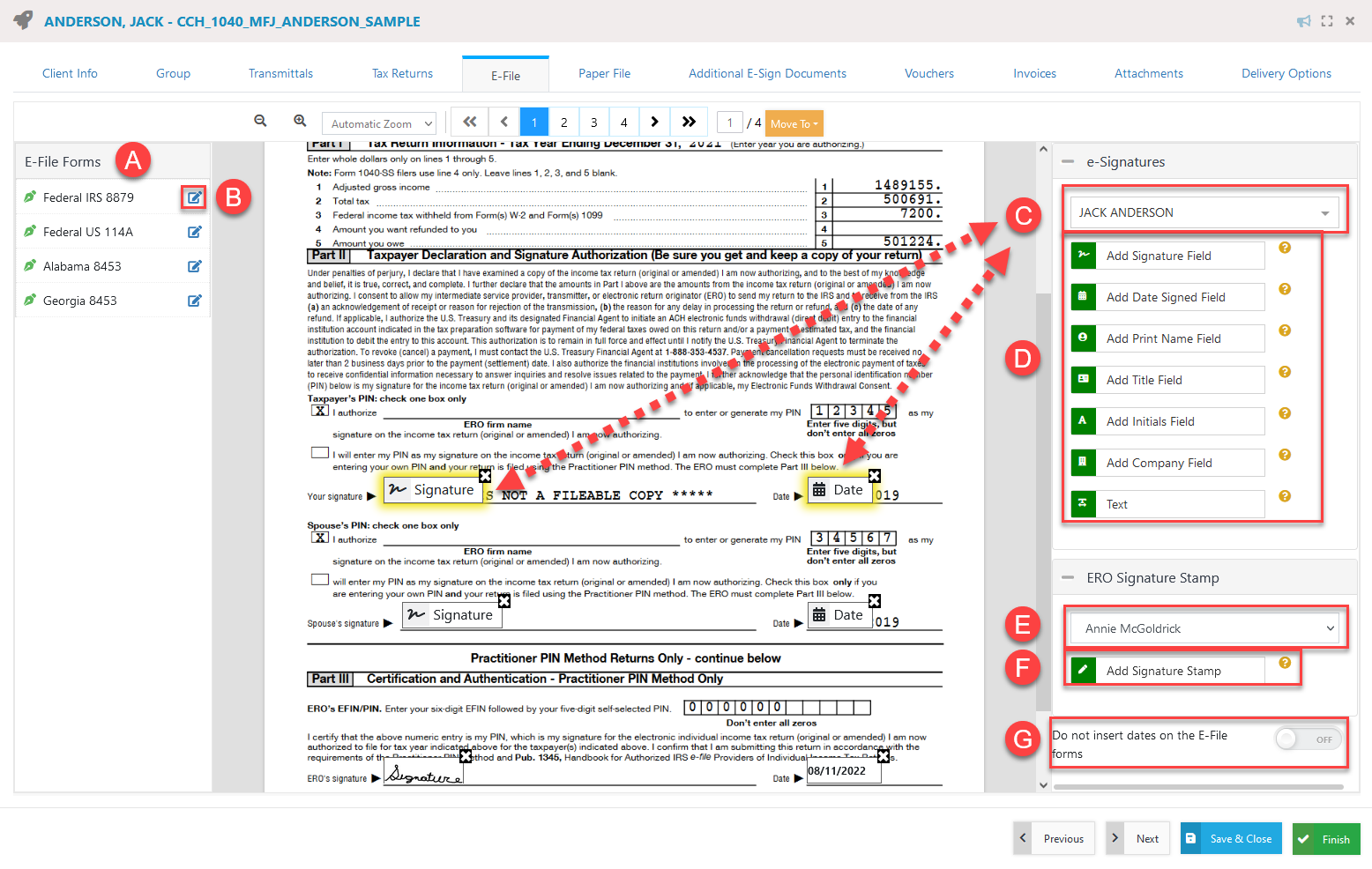Switch to the Vouchers tab
This screenshot has width=1372, height=869.
(x=929, y=73)
